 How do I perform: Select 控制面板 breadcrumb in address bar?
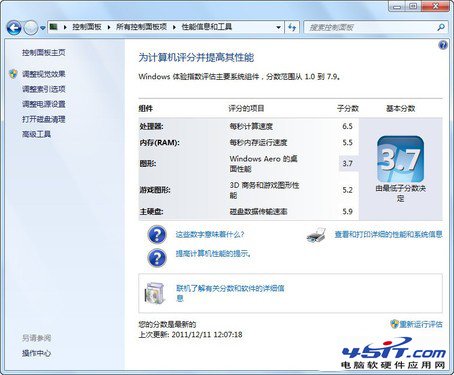[87, 27]
